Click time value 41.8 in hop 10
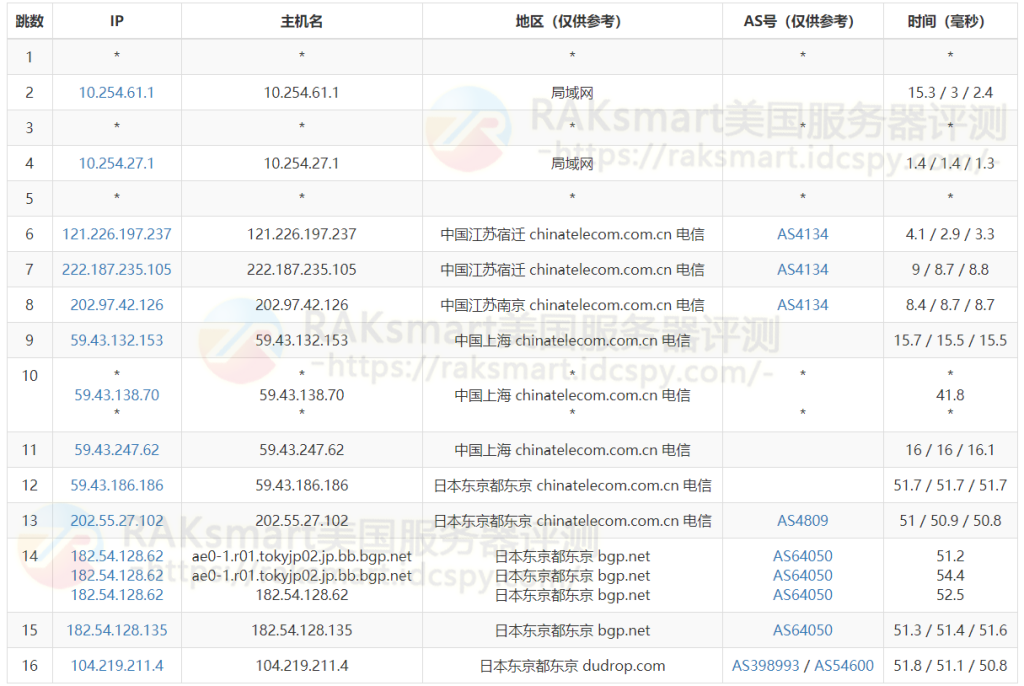This screenshot has width=1024, height=686. tap(950, 395)
